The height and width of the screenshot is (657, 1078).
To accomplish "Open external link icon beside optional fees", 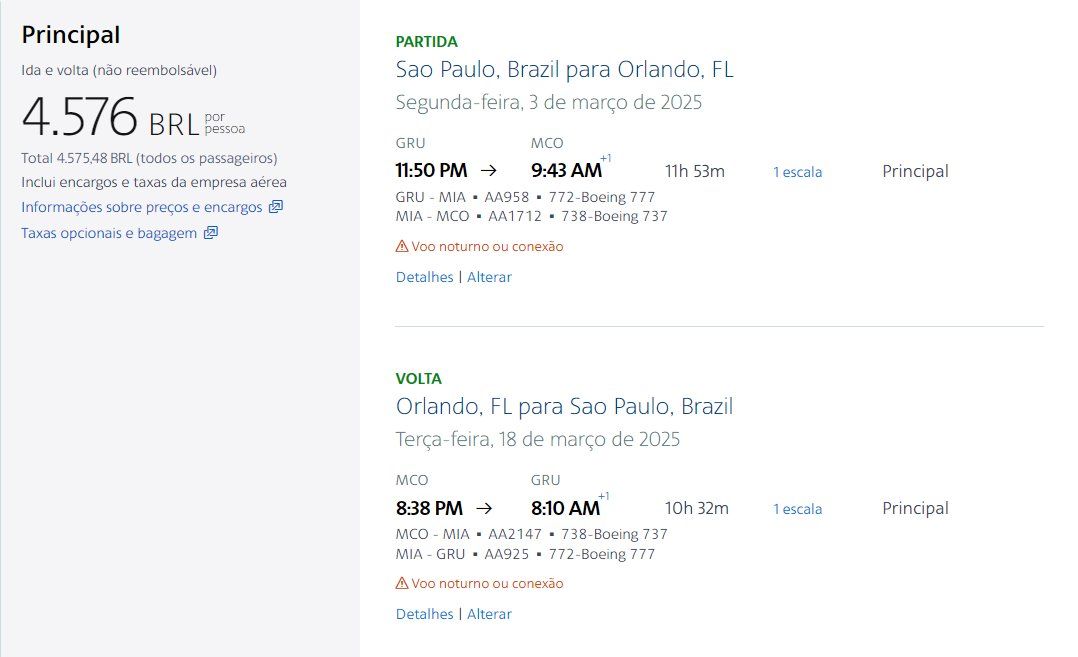I will tap(211, 233).
